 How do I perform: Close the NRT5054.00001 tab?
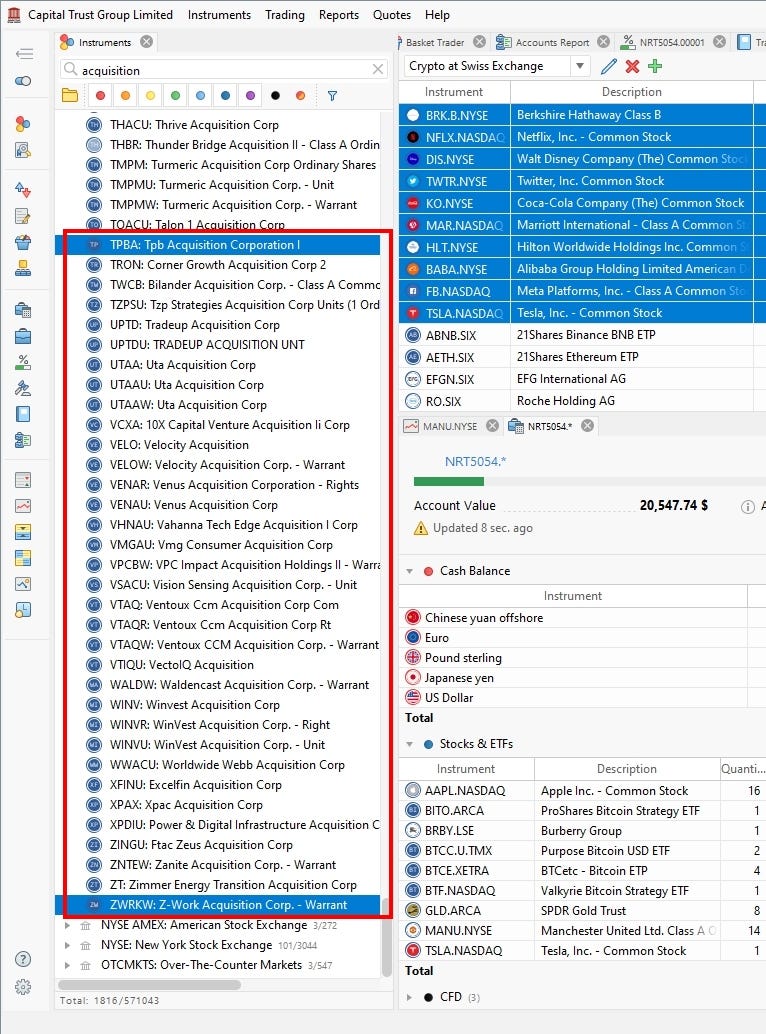coord(719,42)
